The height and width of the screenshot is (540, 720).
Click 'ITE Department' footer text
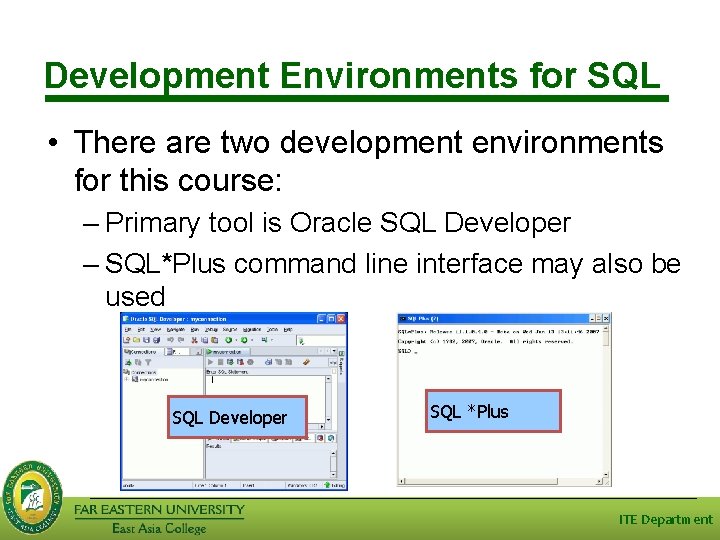pyautogui.click(x=666, y=520)
